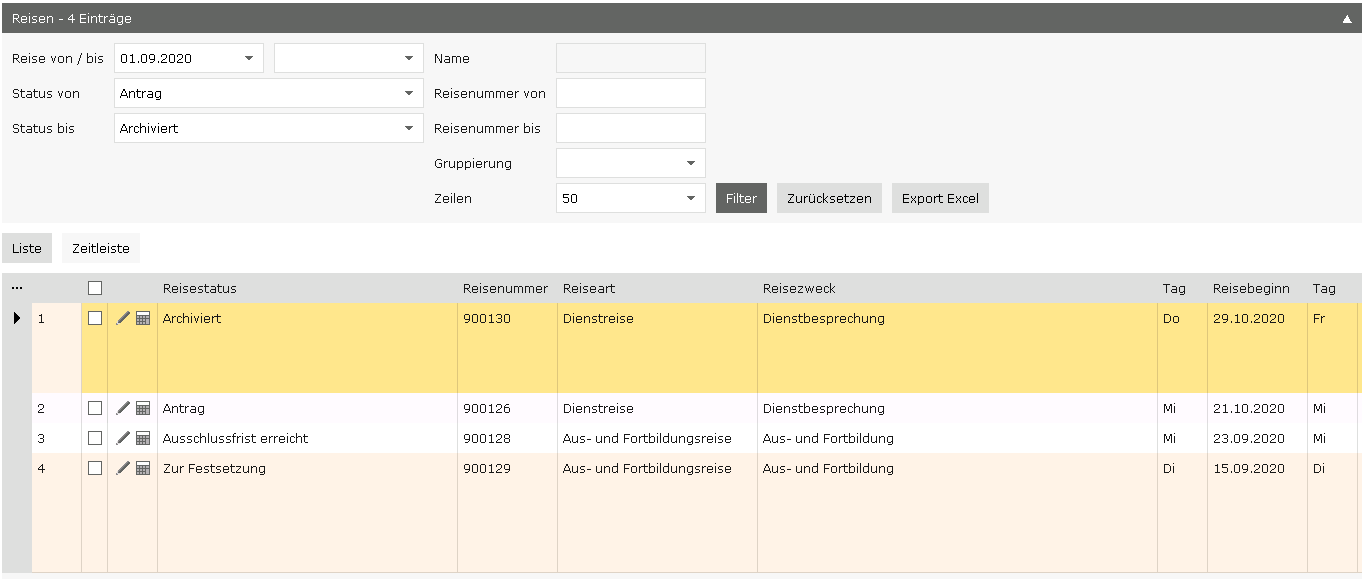The height and width of the screenshot is (579, 1367).
Task: Open calculator icon for trip 900130
Action: (x=143, y=318)
